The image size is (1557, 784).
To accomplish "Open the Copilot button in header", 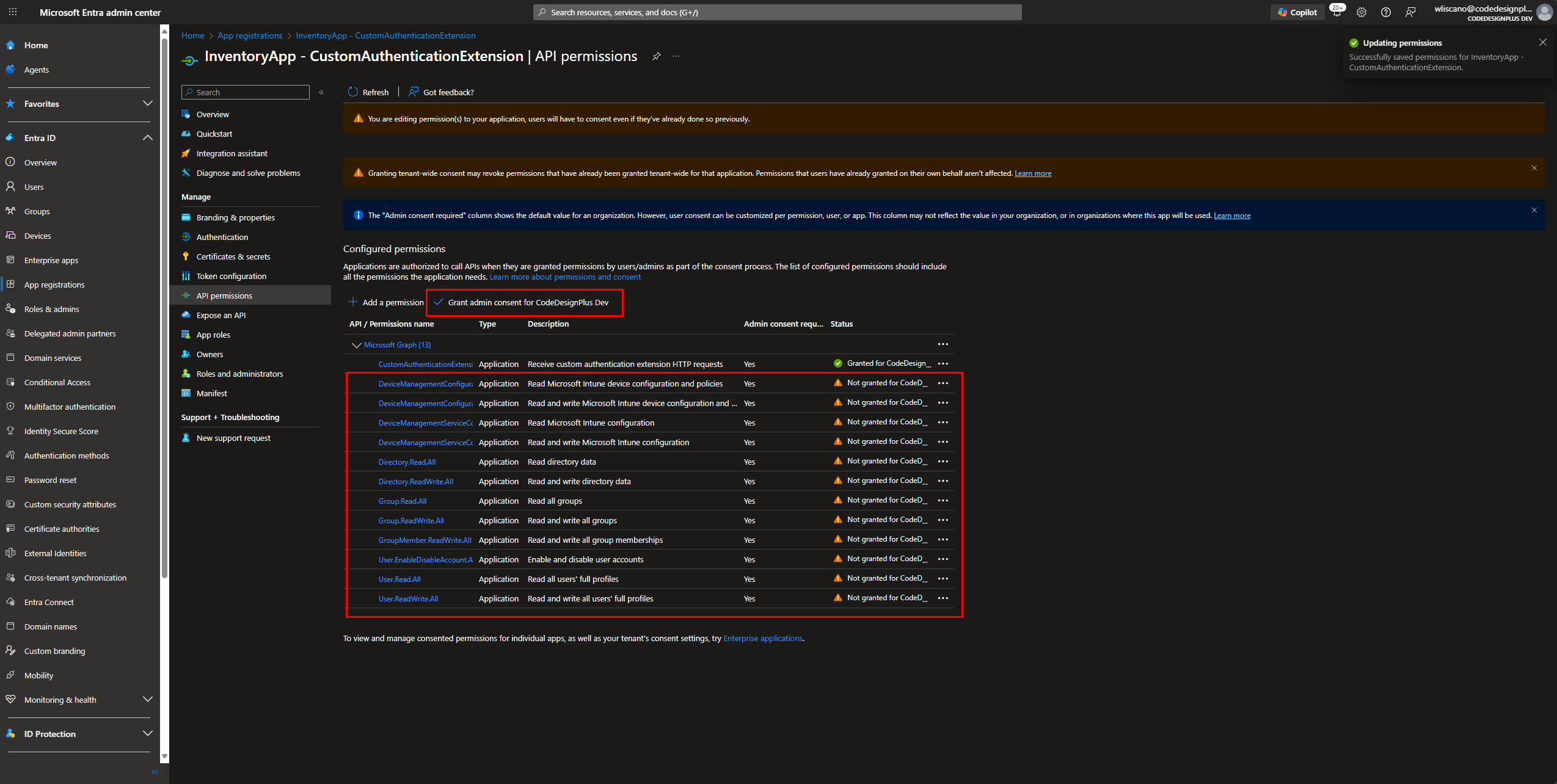I will click(x=1297, y=12).
